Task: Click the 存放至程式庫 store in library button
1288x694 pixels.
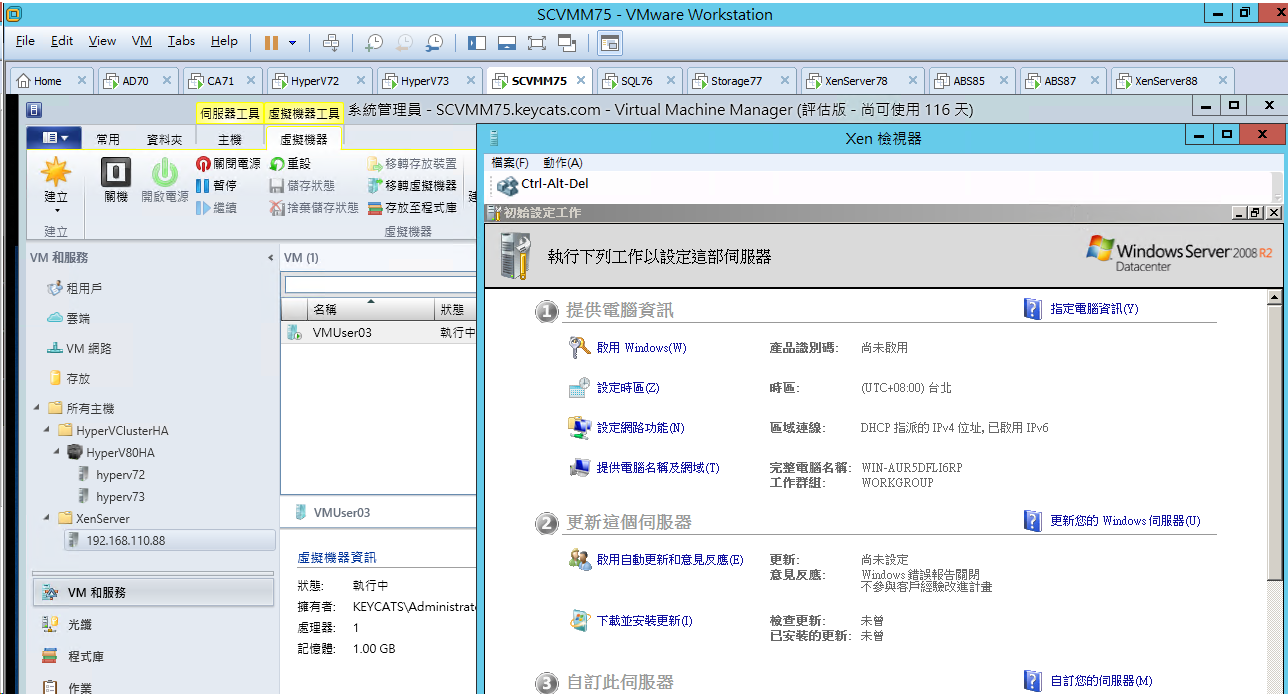Action: click(x=413, y=208)
